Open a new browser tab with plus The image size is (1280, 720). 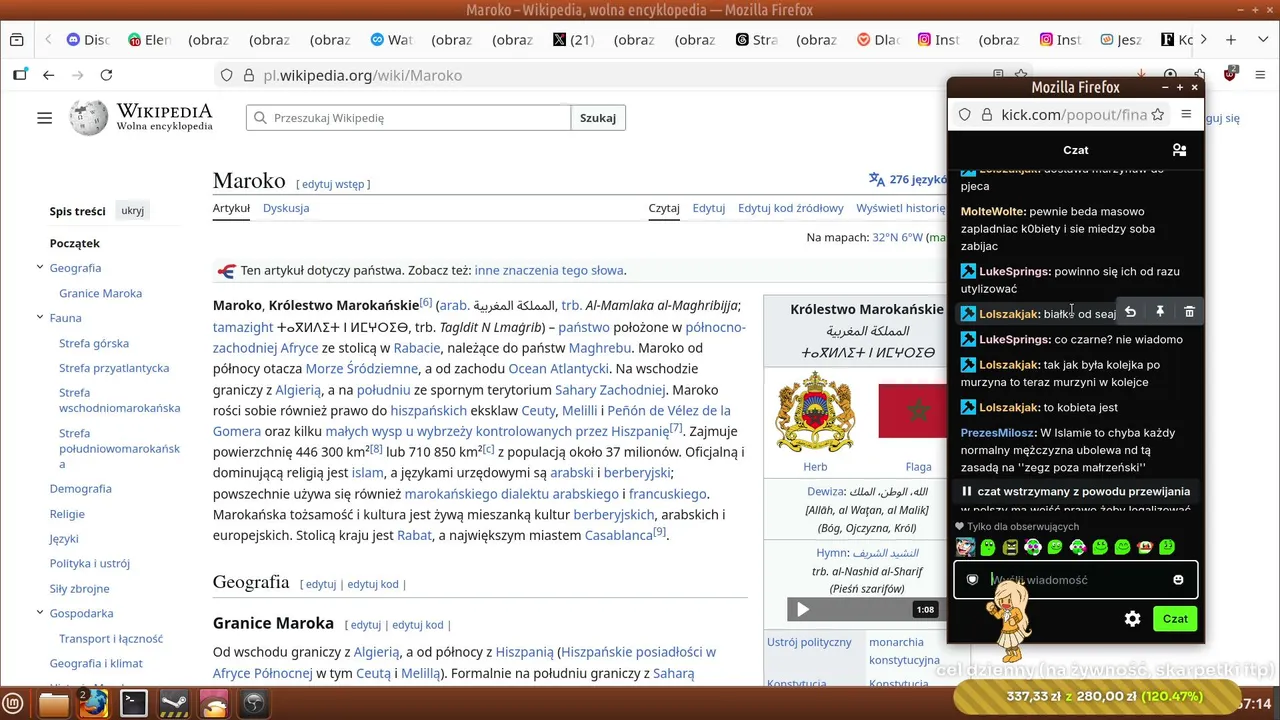point(1231,40)
